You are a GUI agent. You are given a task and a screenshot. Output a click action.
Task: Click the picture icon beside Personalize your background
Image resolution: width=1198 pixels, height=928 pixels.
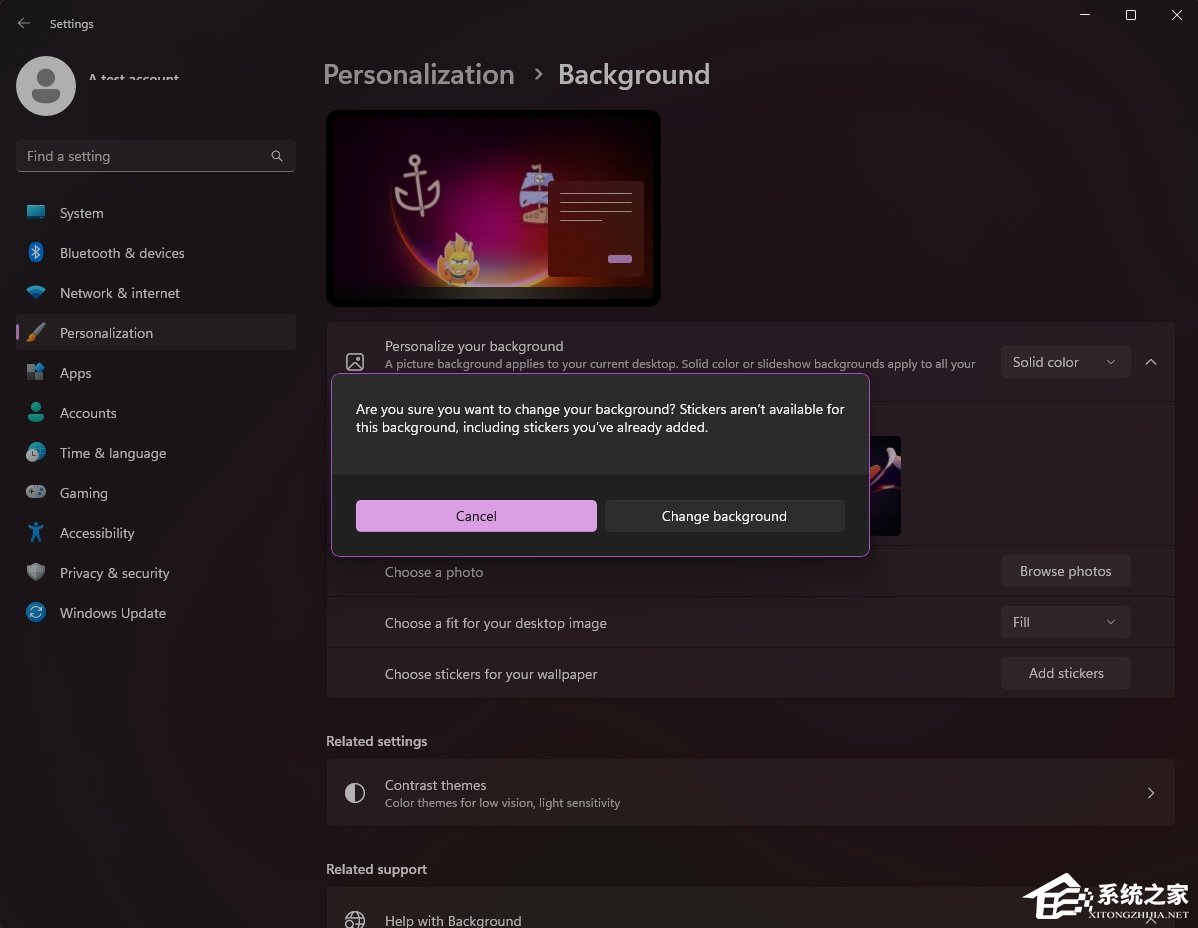(x=355, y=362)
